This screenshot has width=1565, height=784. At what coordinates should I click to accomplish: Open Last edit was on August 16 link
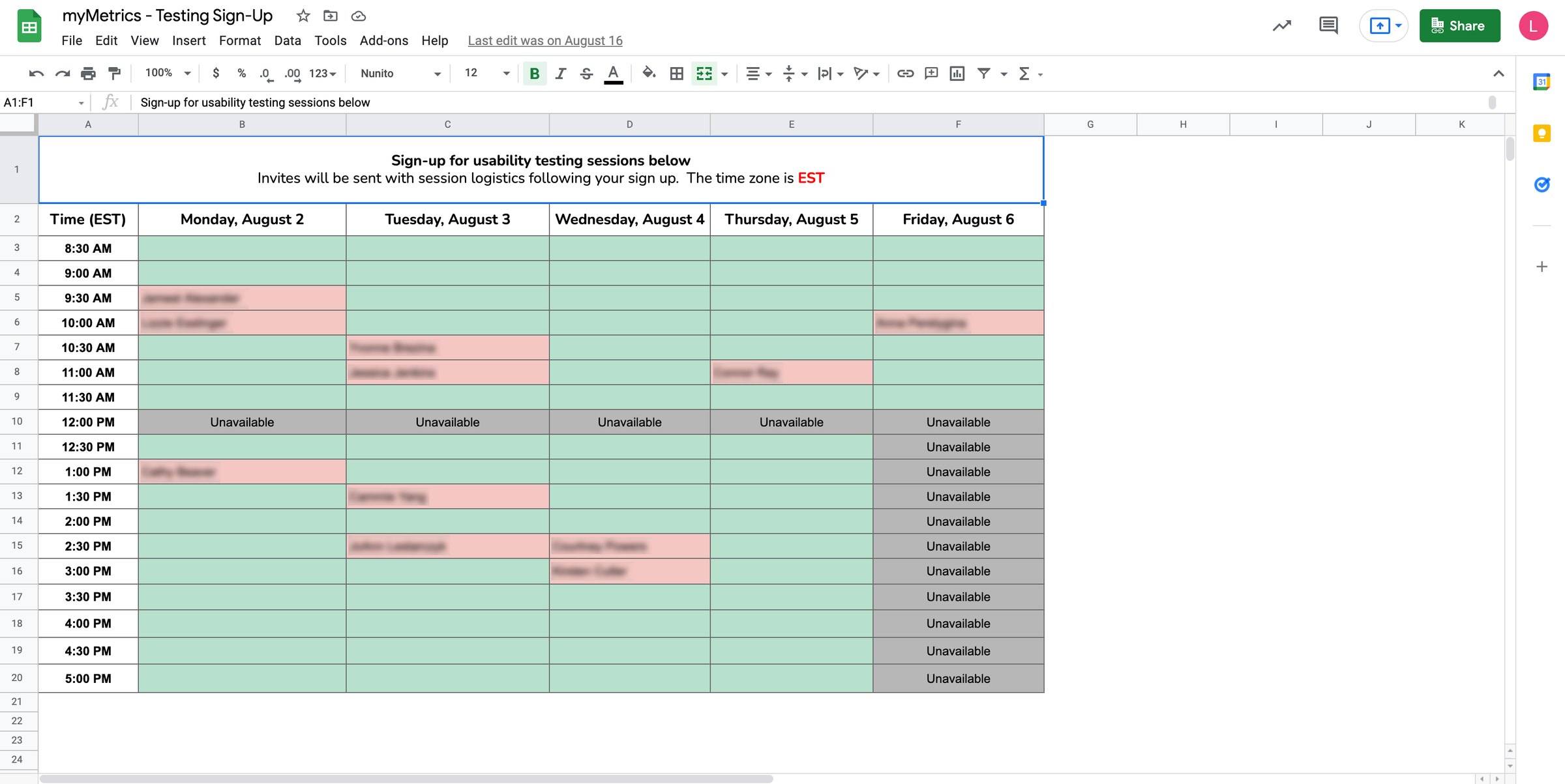[545, 40]
